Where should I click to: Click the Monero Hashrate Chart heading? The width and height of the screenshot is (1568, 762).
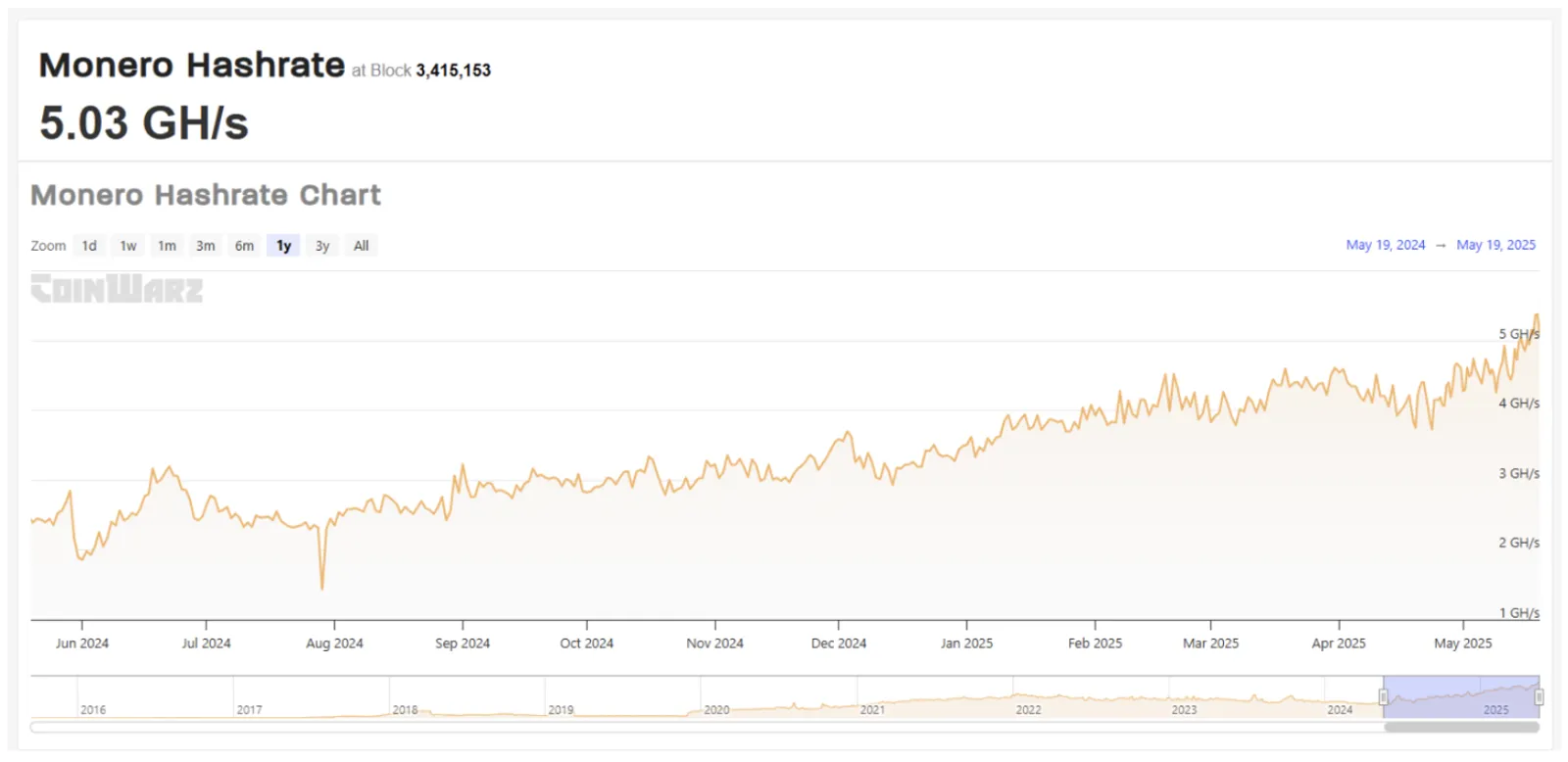[x=206, y=195]
